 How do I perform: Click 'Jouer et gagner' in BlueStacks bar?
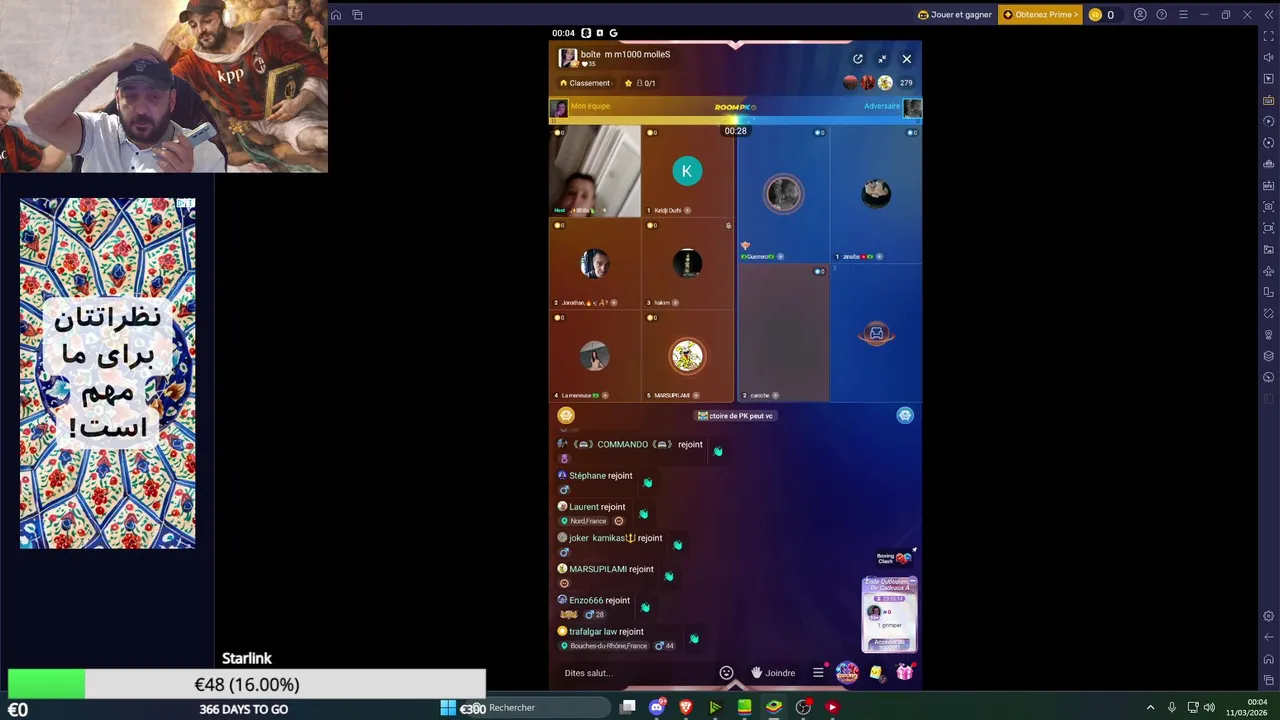955,15
